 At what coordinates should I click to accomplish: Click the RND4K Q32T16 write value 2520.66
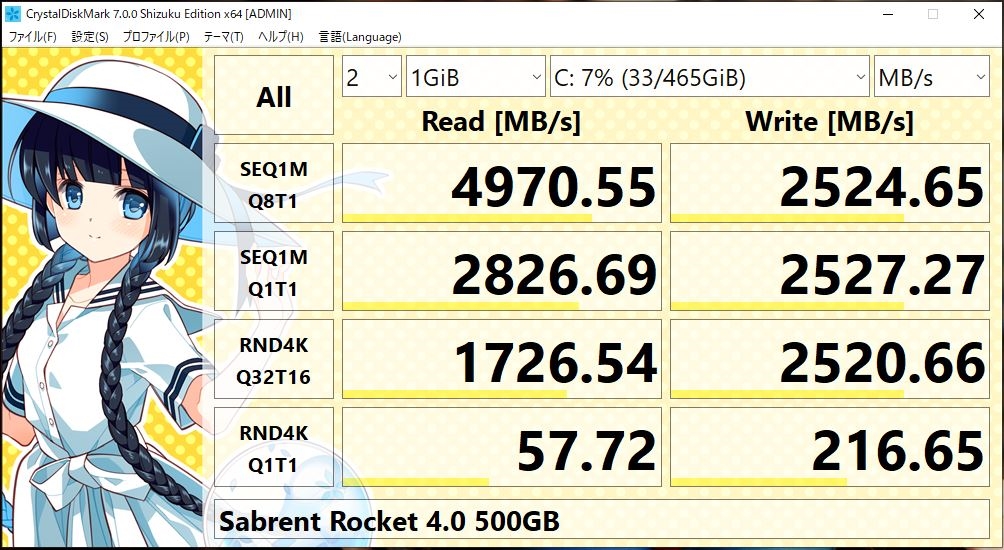point(830,359)
